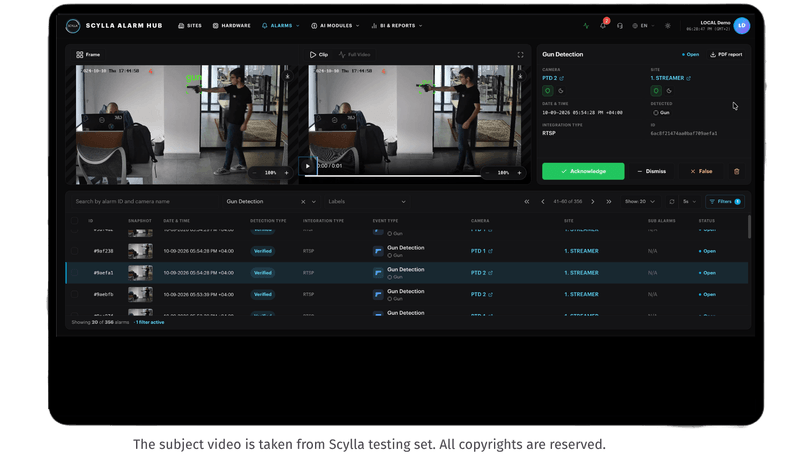The height and width of the screenshot is (462, 812).
Task: Download the clip from video pane
Action: point(520,76)
